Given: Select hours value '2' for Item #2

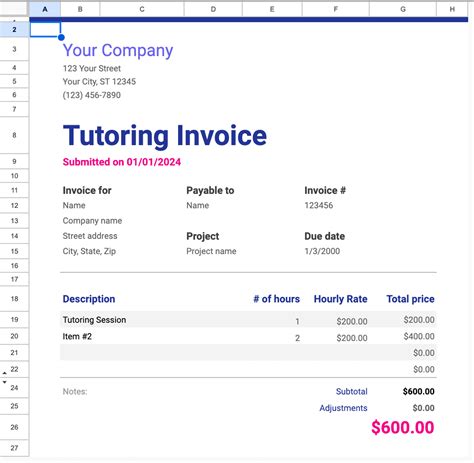Looking at the screenshot, I should [297, 338].
